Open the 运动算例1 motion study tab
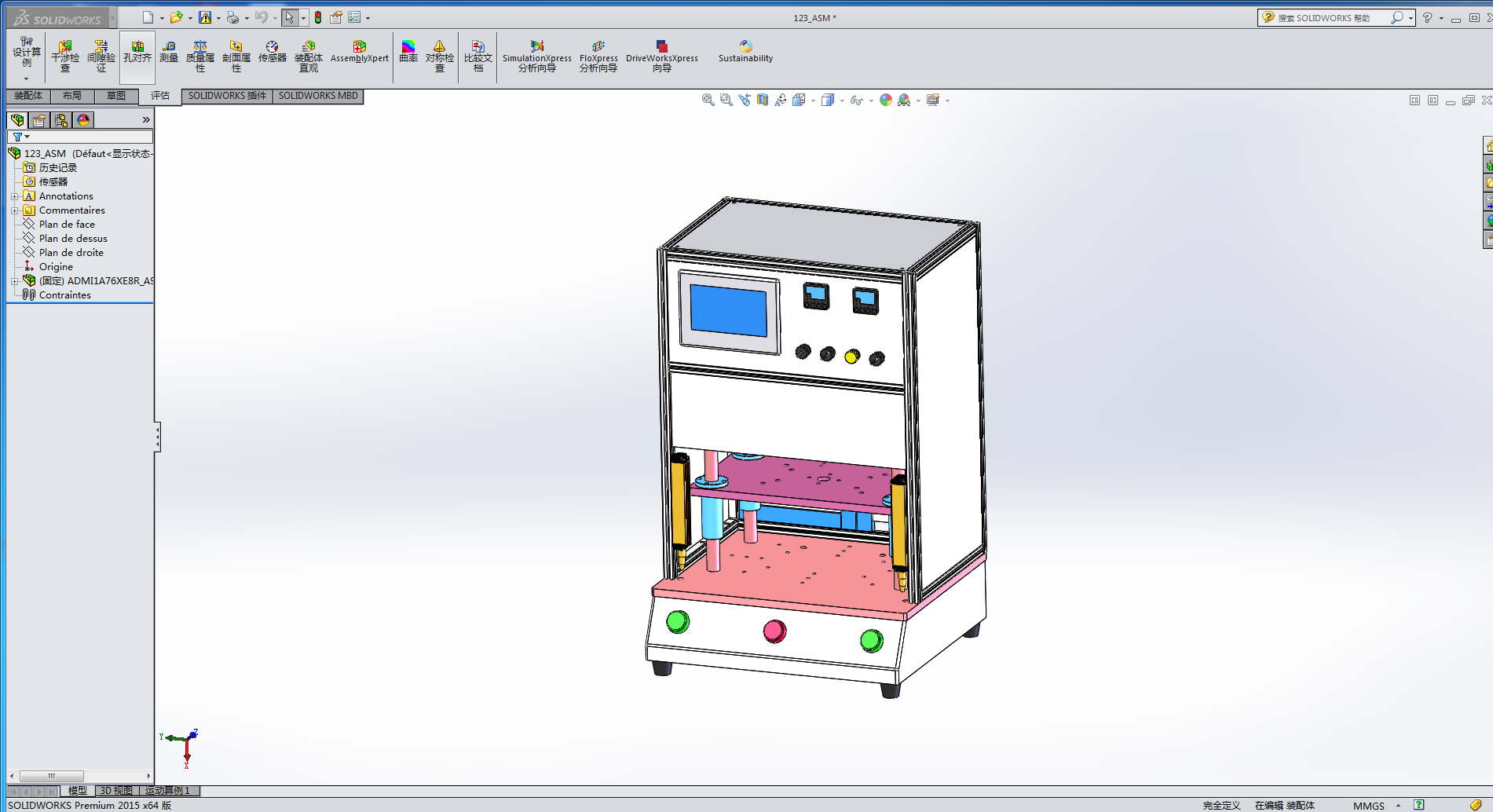The height and width of the screenshot is (812, 1493). (x=167, y=791)
